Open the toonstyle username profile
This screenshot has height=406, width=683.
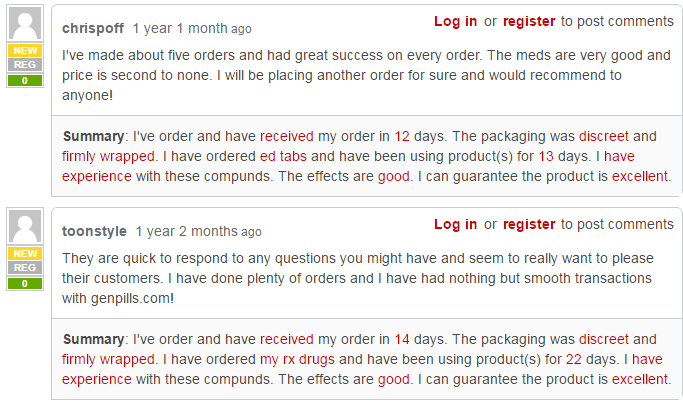pos(94,231)
